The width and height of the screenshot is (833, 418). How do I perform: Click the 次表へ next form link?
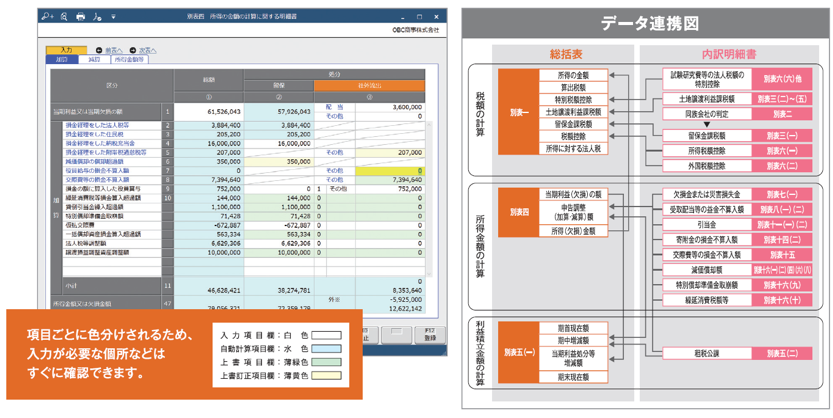(x=148, y=50)
